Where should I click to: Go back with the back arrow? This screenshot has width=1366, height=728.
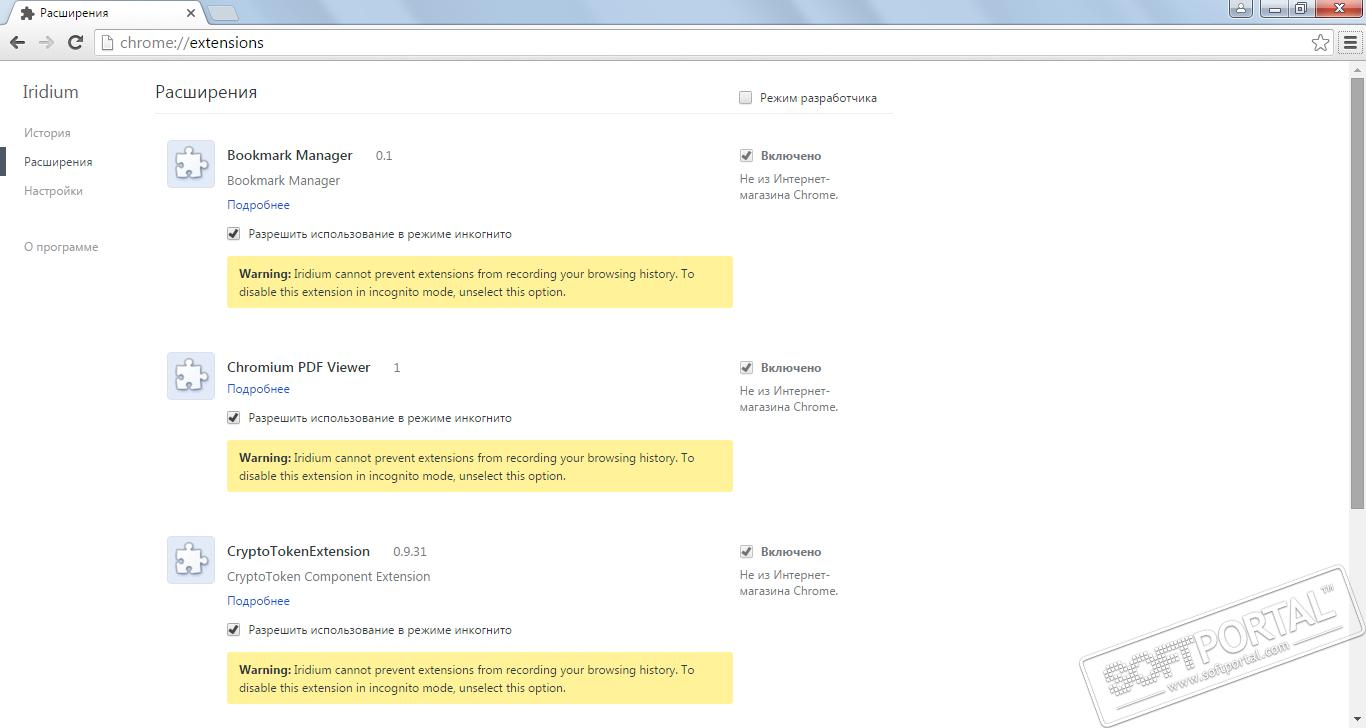point(17,42)
